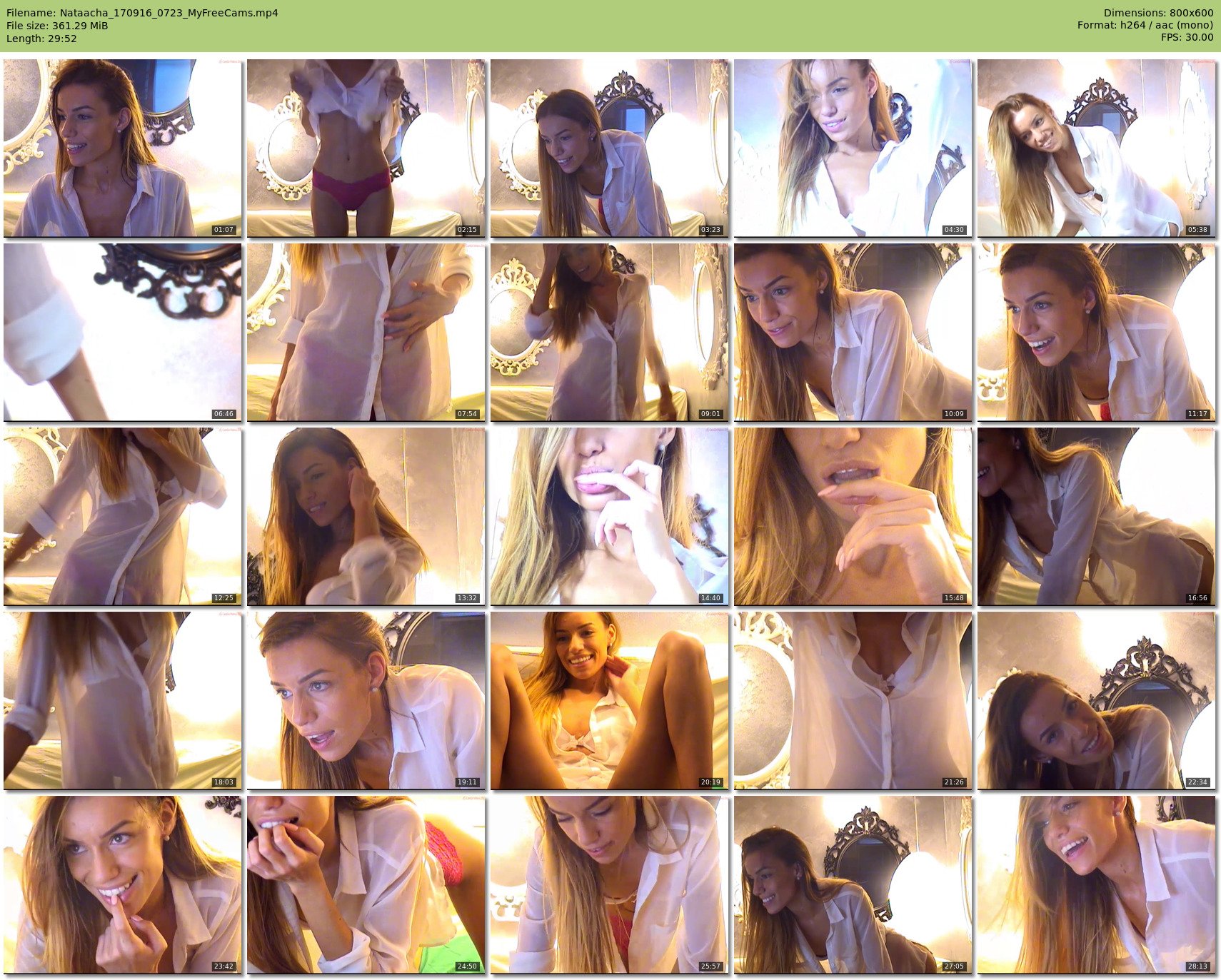View the thumbnail labeled 10:09
1221x980 pixels.
click(x=853, y=332)
